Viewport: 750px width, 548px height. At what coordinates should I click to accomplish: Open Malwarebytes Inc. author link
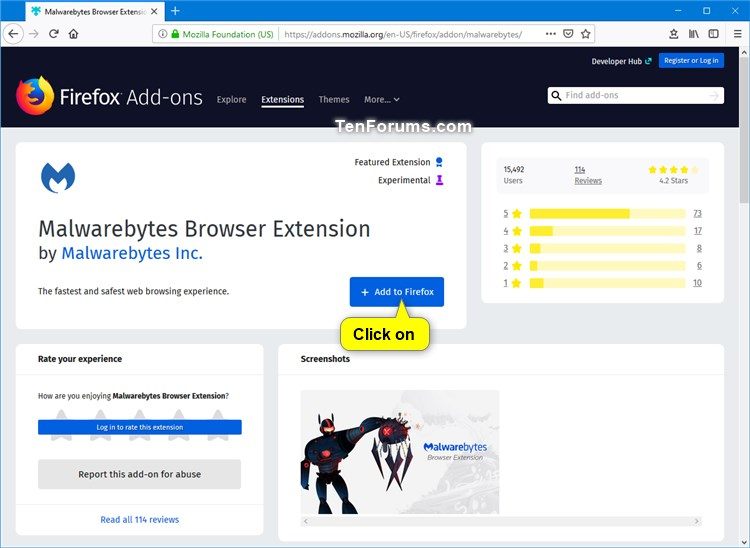(132, 253)
